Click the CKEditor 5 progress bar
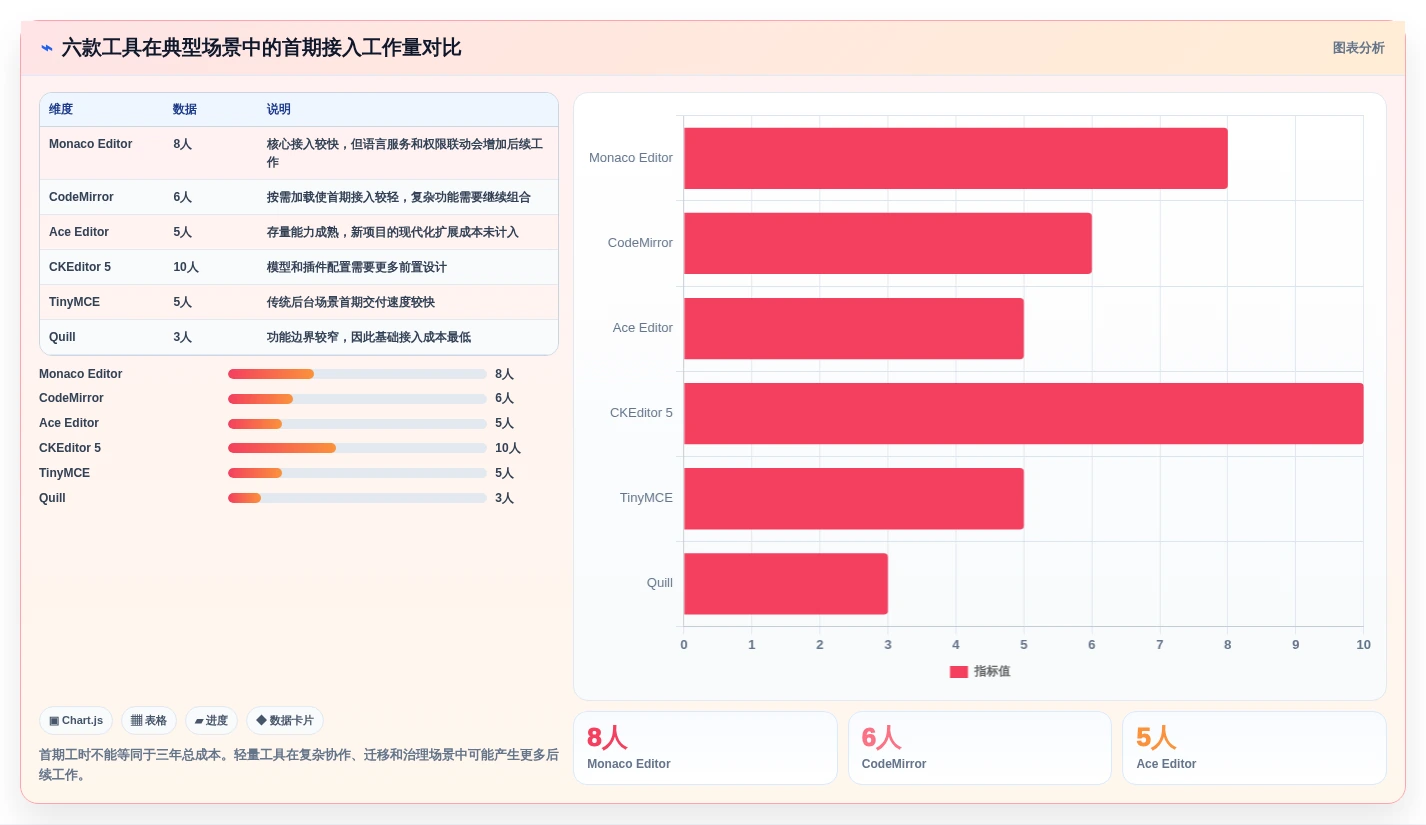Viewport: 1426px width, 825px height. pos(357,448)
